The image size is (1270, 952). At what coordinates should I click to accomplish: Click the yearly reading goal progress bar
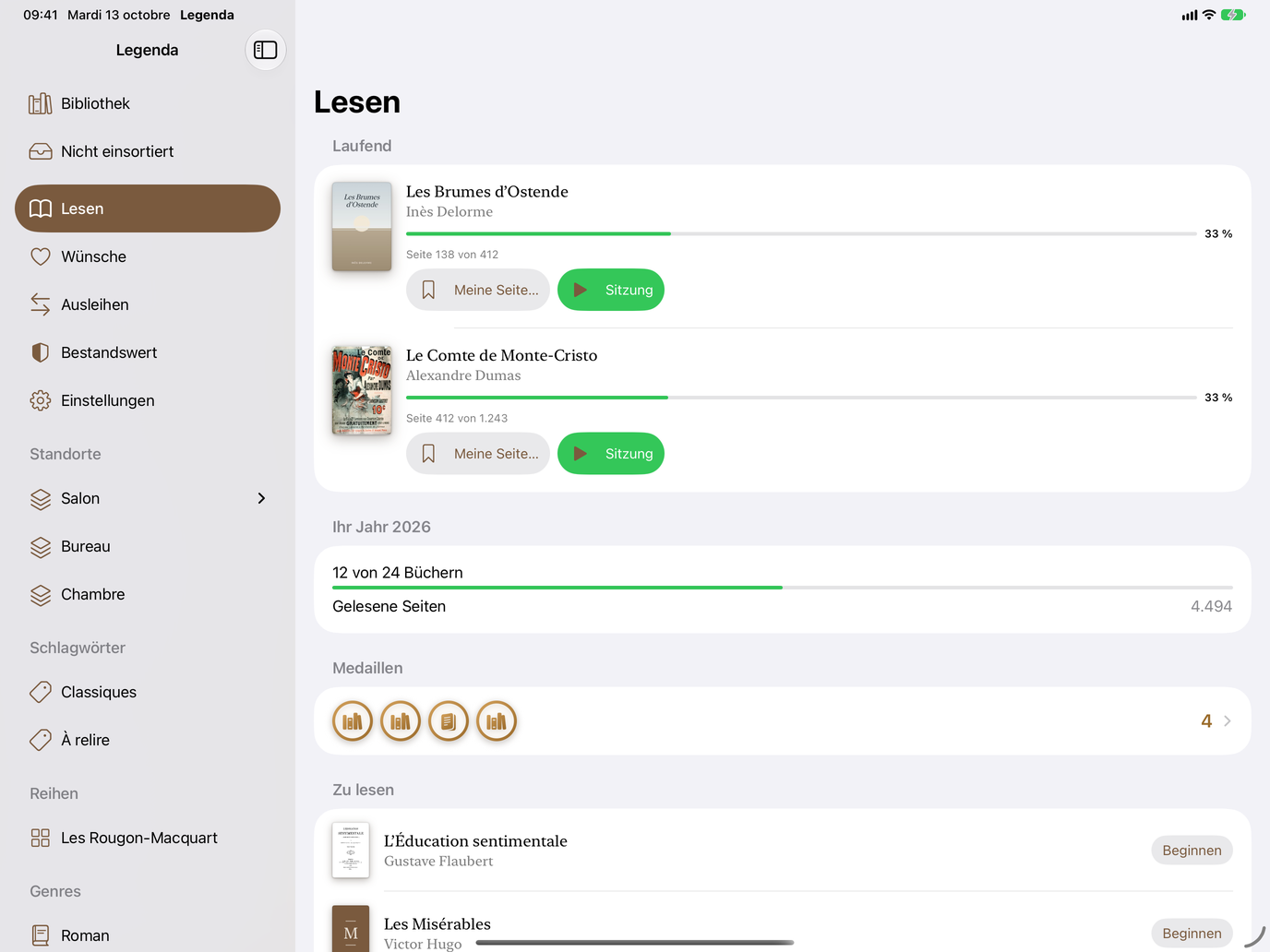coord(783,588)
